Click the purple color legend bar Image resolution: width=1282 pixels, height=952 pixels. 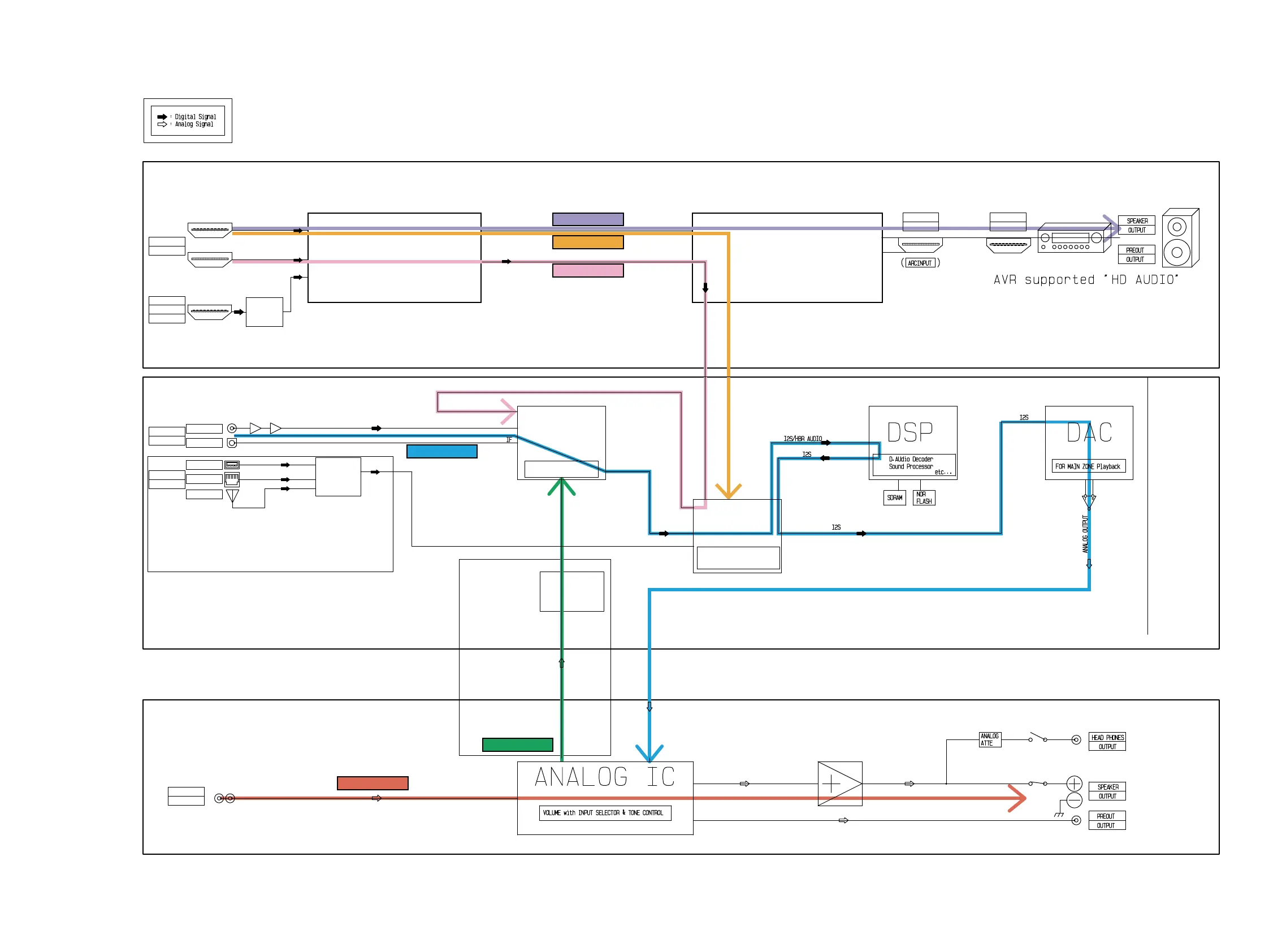[588, 219]
